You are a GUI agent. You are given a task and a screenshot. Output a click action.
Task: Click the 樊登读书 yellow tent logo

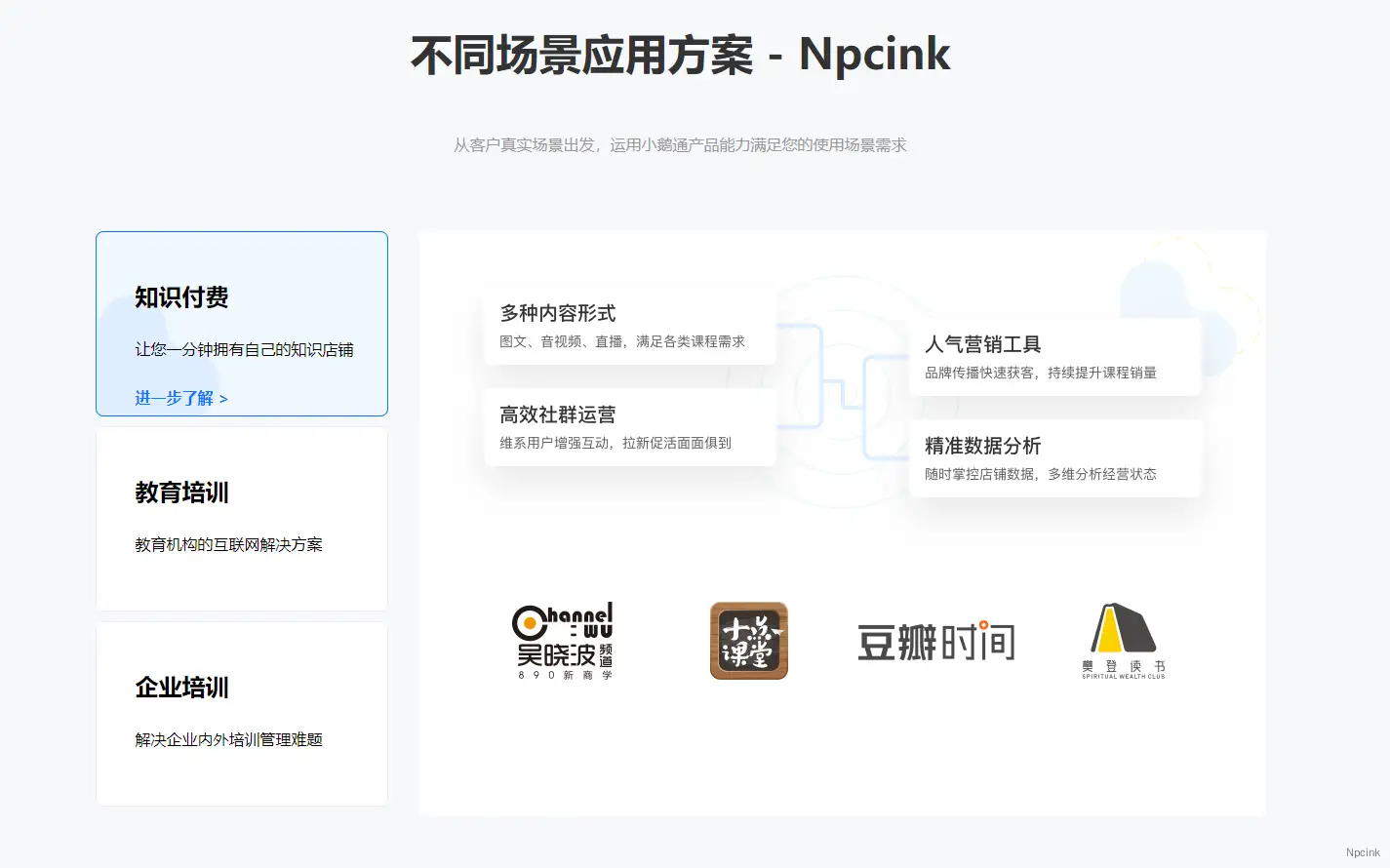click(x=1123, y=641)
